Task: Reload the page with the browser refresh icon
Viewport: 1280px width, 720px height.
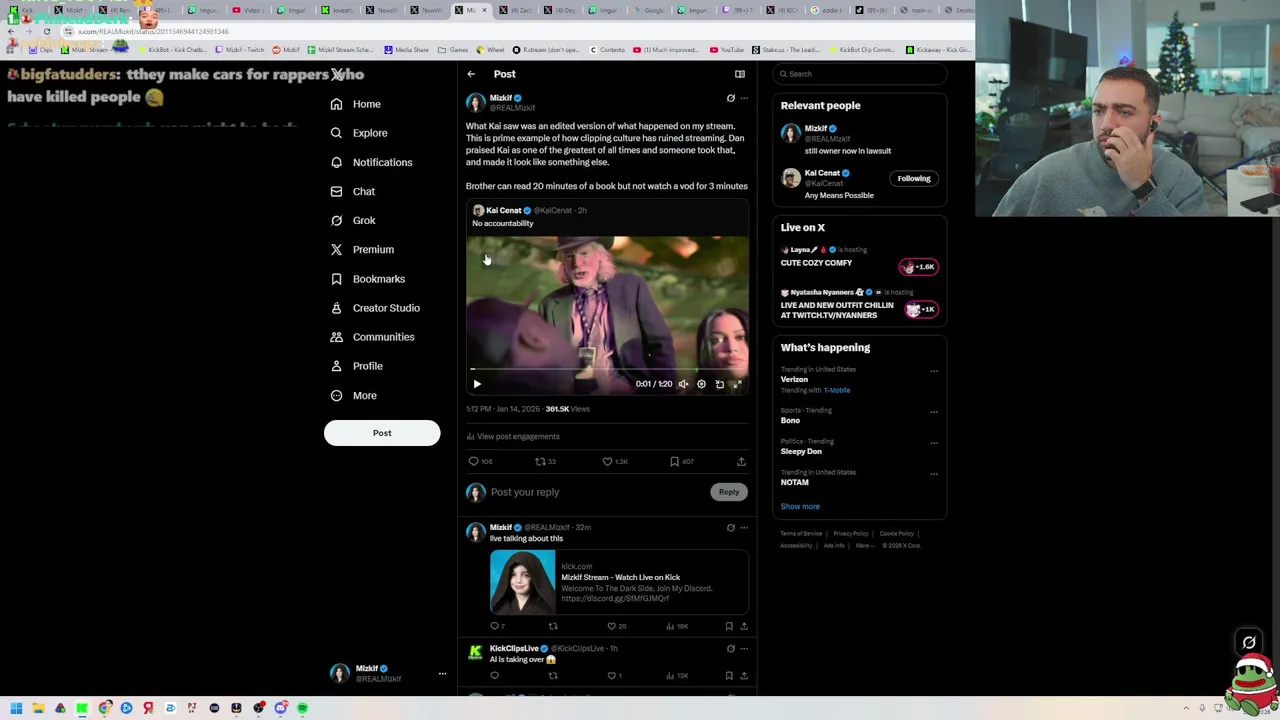Action: click(46, 32)
